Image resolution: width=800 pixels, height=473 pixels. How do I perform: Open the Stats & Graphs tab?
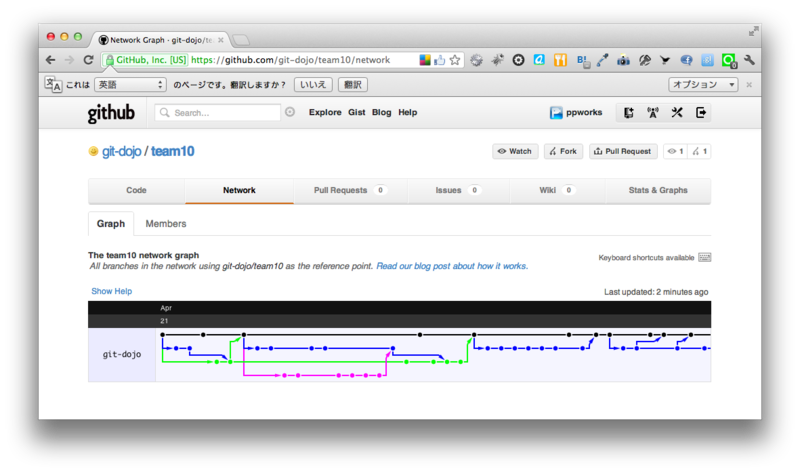click(x=658, y=190)
